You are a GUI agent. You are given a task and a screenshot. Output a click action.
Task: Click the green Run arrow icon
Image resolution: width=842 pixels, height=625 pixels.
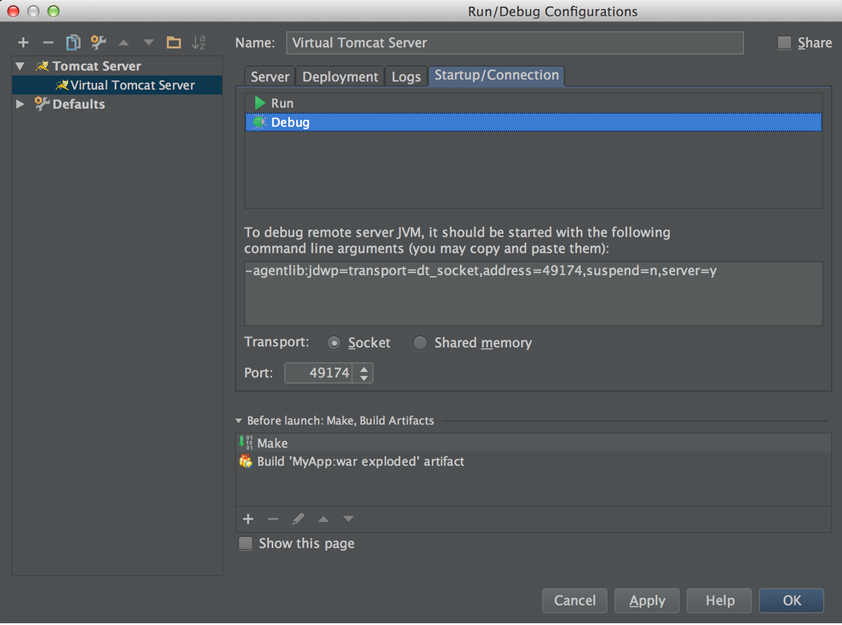point(260,103)
